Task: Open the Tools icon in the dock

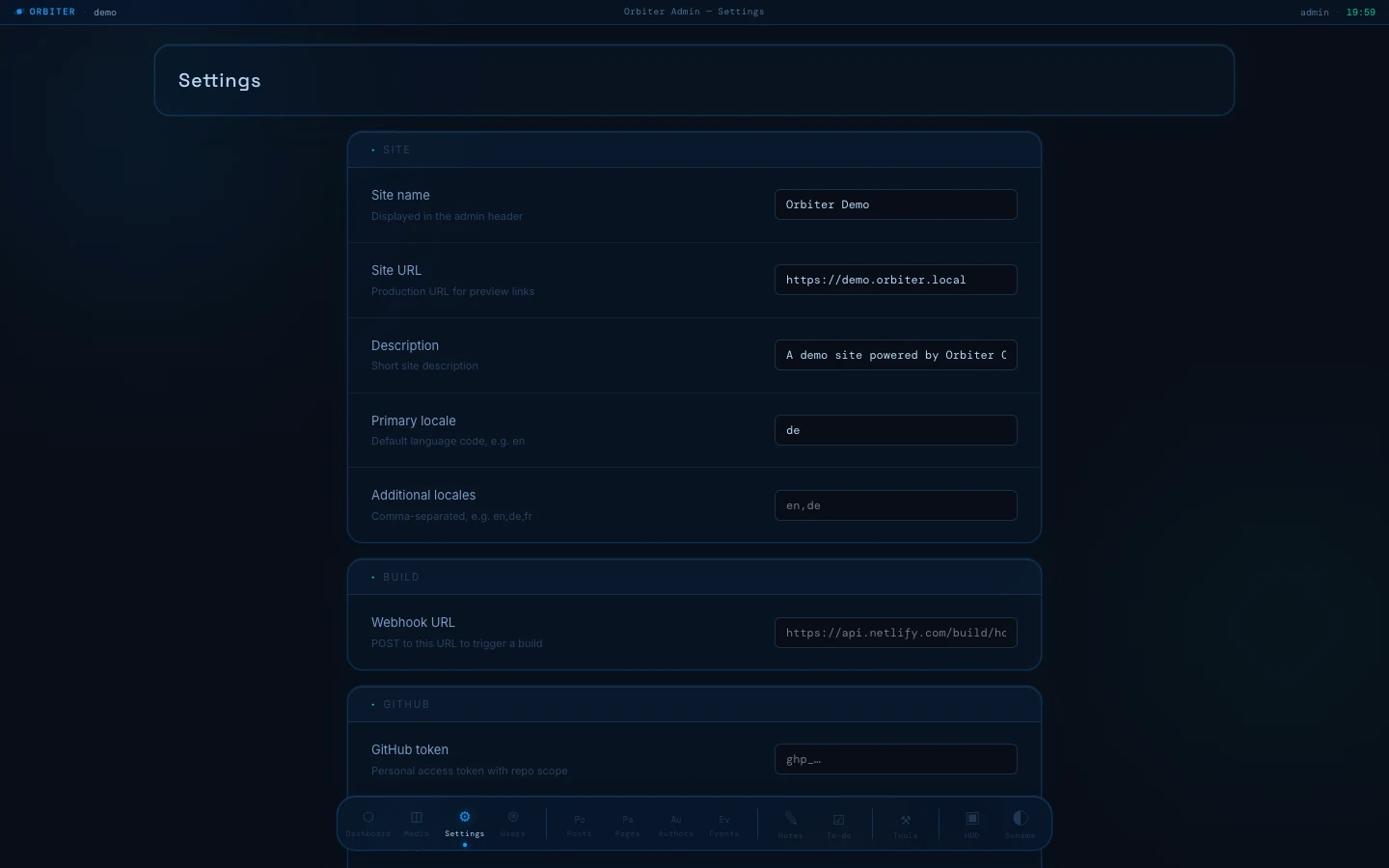Action: pos(906,825)
